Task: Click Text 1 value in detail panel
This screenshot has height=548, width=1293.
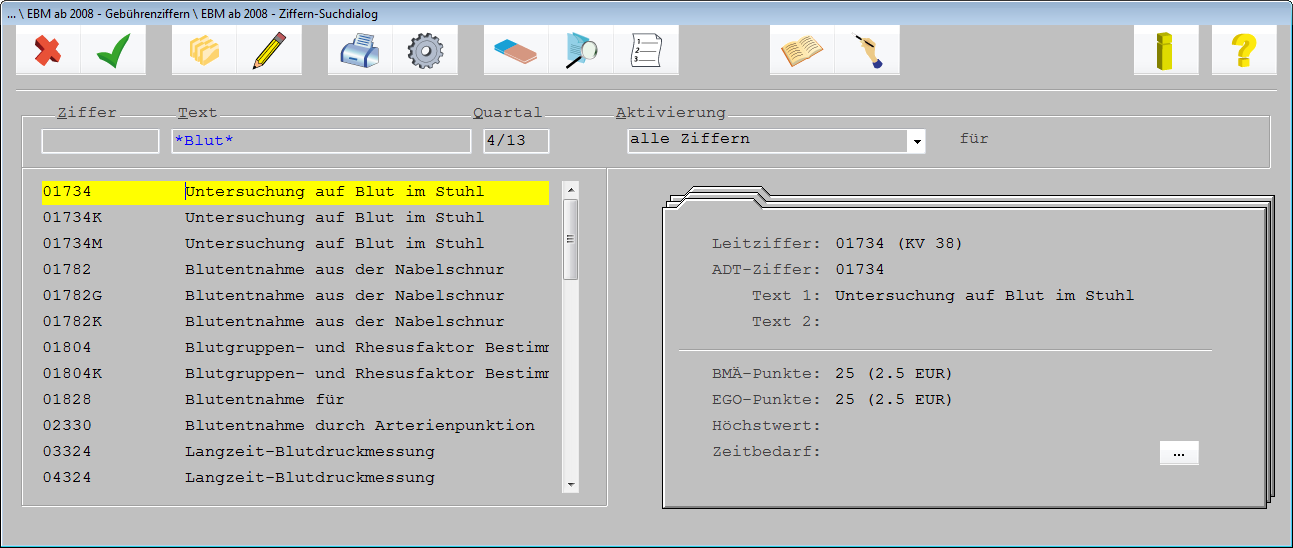Action: [x=984, y=296]
